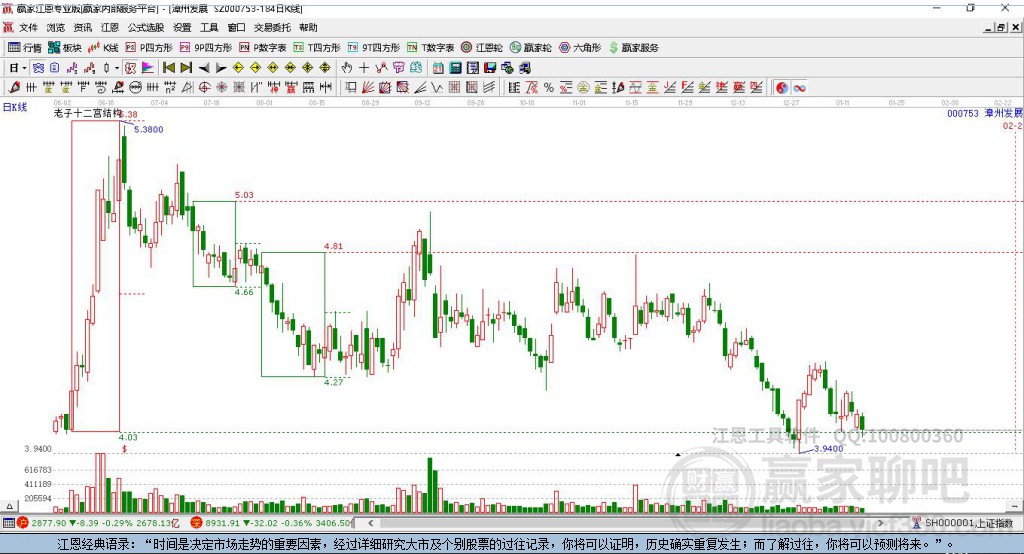This screenshot has width=1024, height=554.
Task: Click the calendar icon showing 21
Action: (x=438, y=68)
